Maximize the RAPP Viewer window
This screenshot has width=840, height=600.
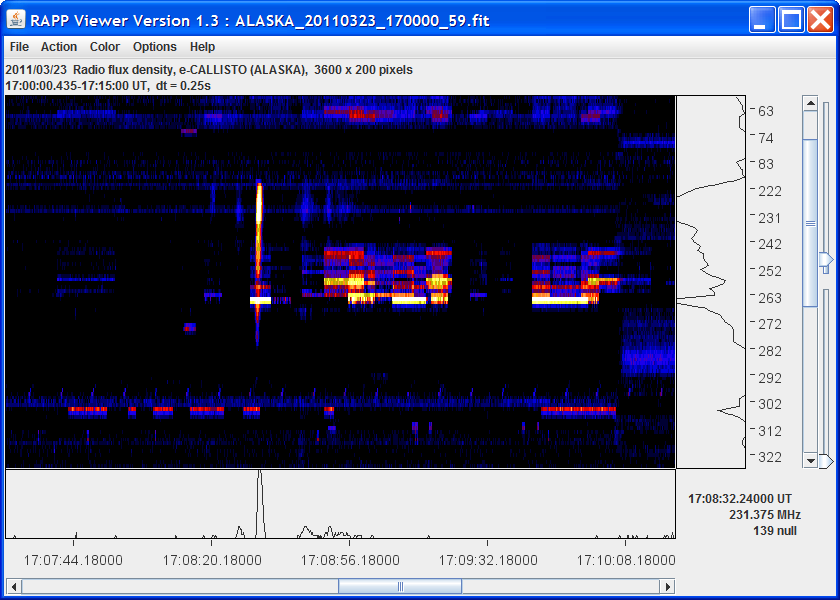click(791, 20)
